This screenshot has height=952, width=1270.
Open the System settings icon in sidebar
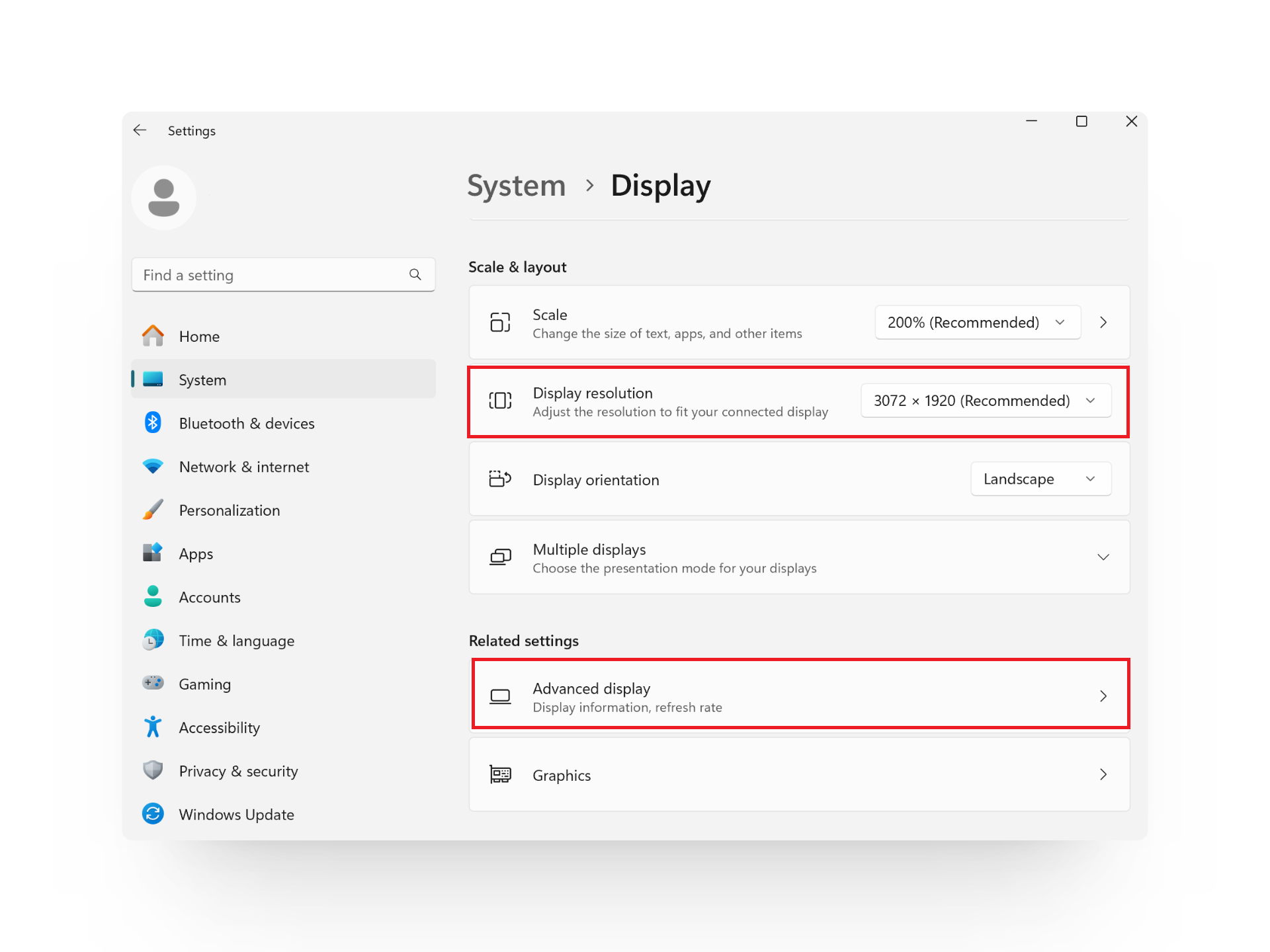[x=153, y=379]
